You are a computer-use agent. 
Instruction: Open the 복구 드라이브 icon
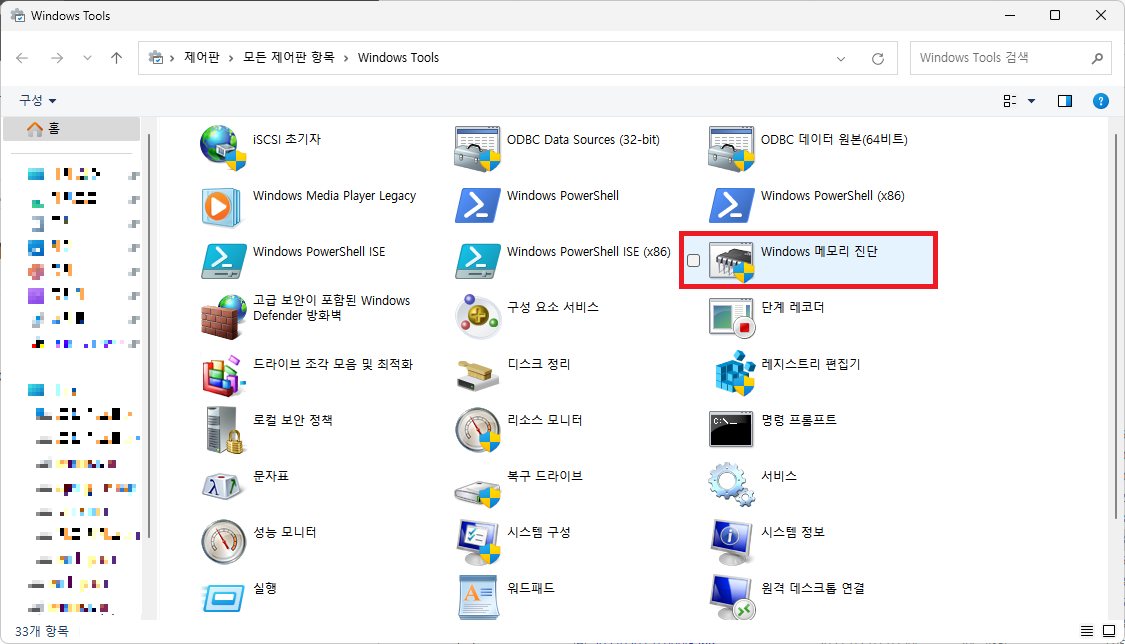pyautogui.click(x=477, y=493)
